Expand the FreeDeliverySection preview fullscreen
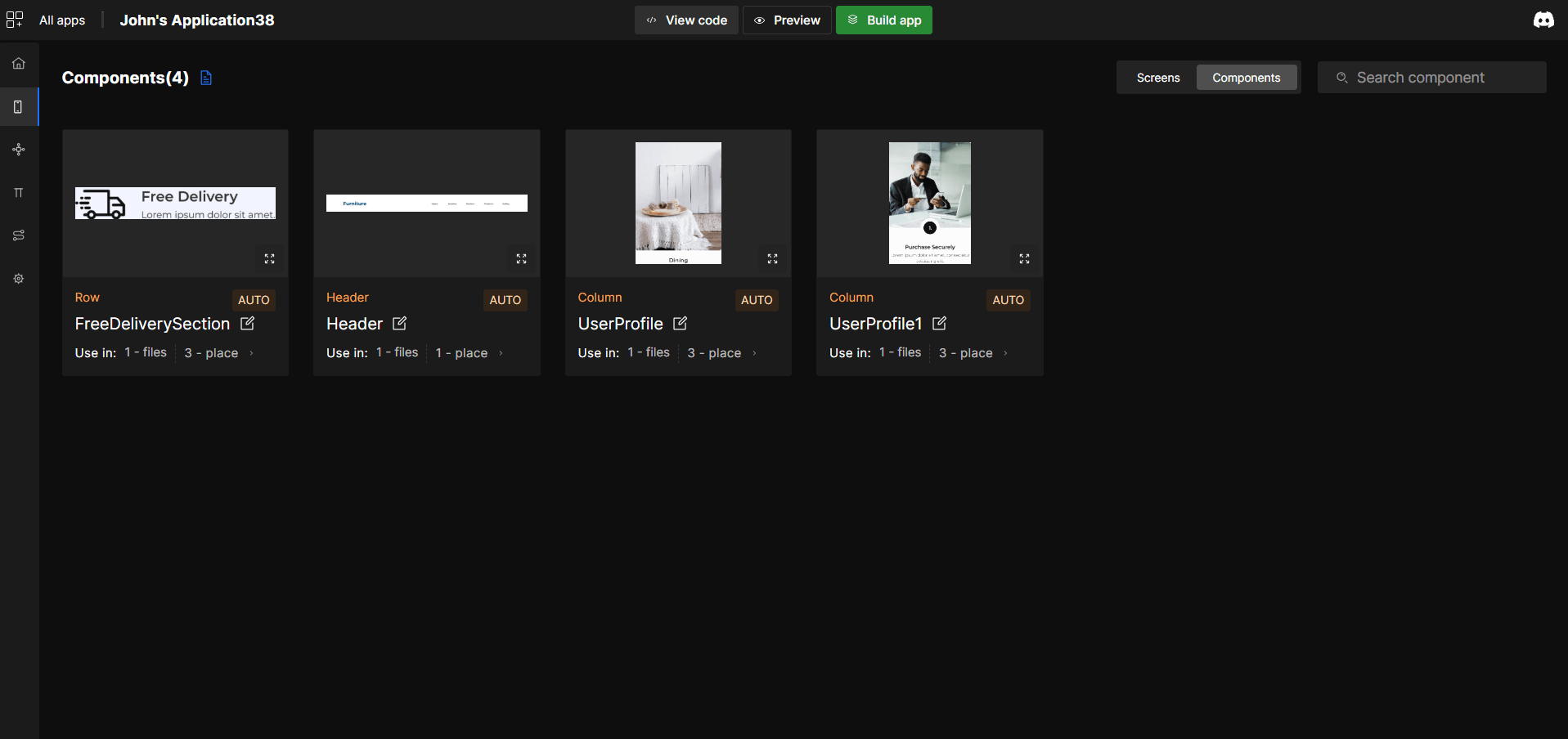The height and width of the screenshot is (739, 1568). [269, 258]
